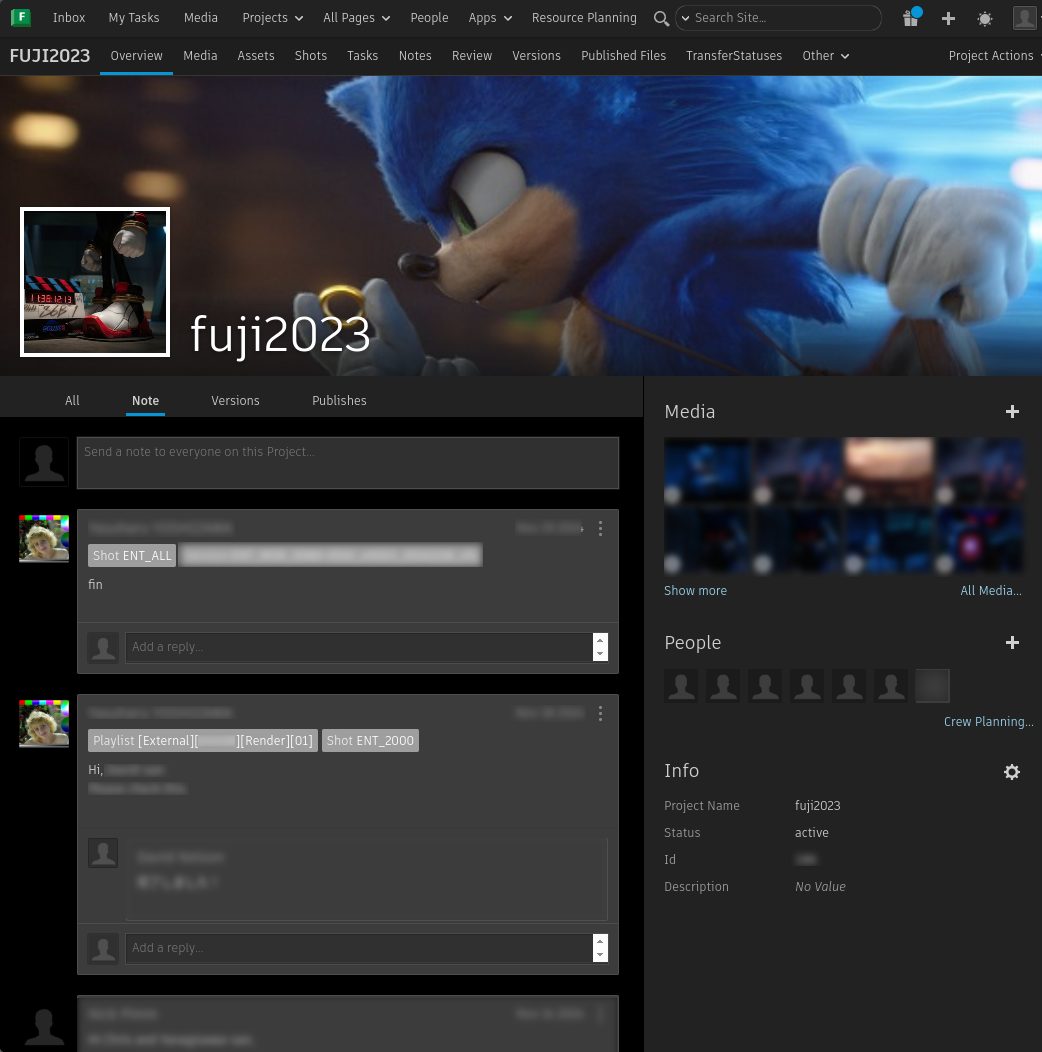Screen dimensions: 1042x1052
Task: Switch to the Versions activity tab
Action: (x=235, y=401)
